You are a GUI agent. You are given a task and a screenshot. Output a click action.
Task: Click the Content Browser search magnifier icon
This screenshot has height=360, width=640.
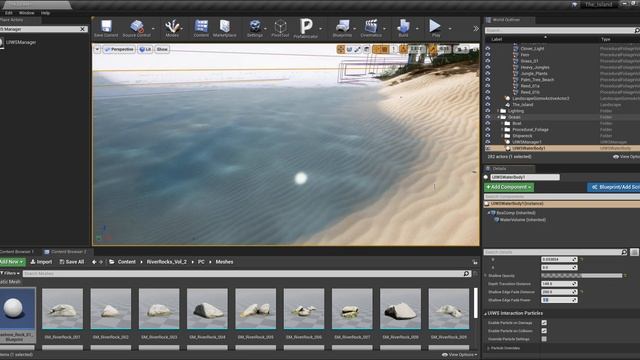pos(467,274)
